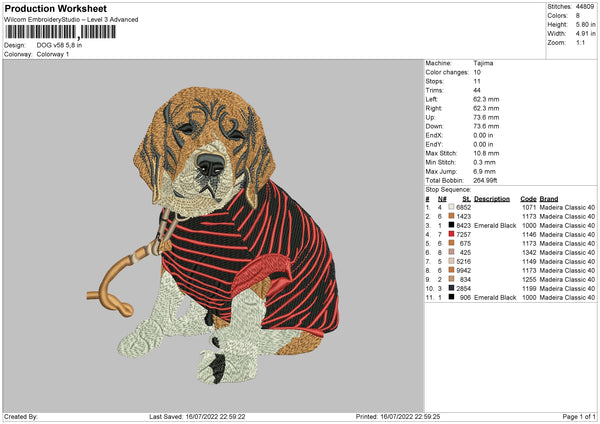
Task: Click the Trims value 44
Action: coord(477,90)
